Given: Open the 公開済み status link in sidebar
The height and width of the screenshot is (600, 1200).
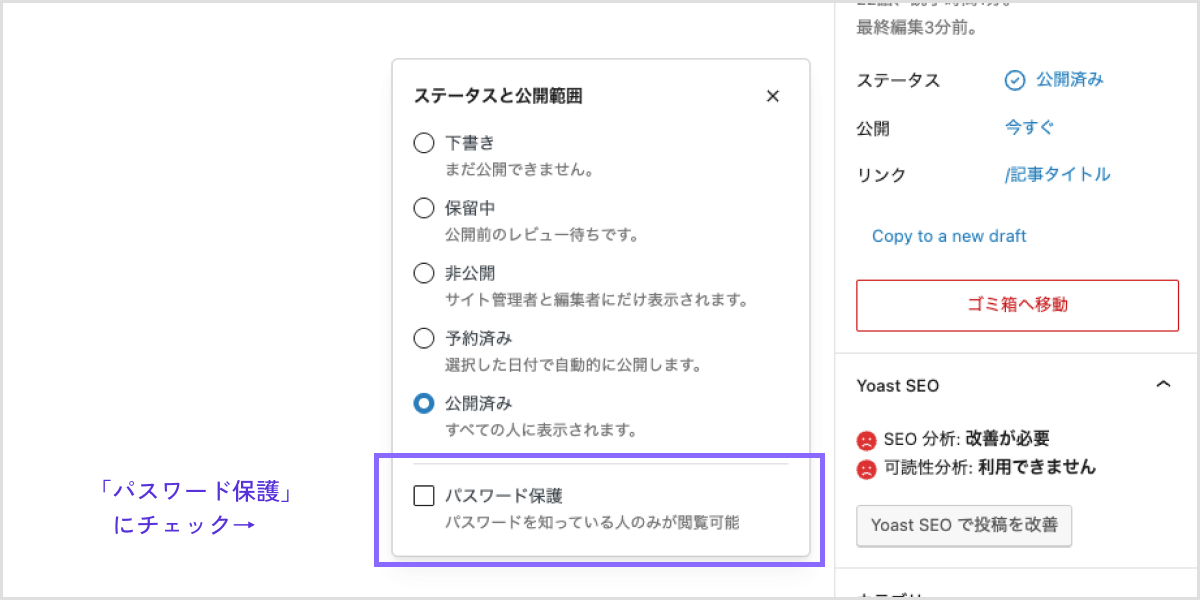Looking at the screenshot, I should click(1069, 80).
